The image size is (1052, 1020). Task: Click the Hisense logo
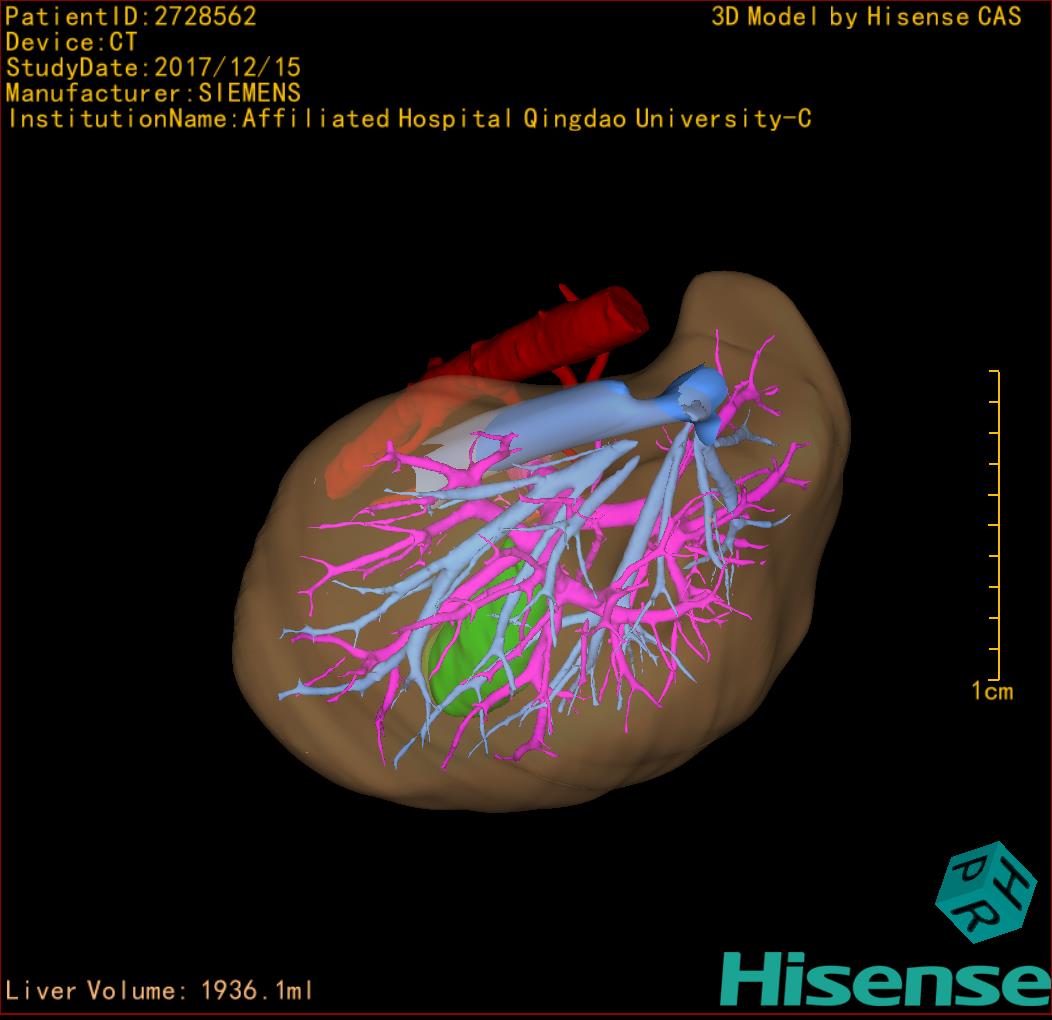pos(886,979)
